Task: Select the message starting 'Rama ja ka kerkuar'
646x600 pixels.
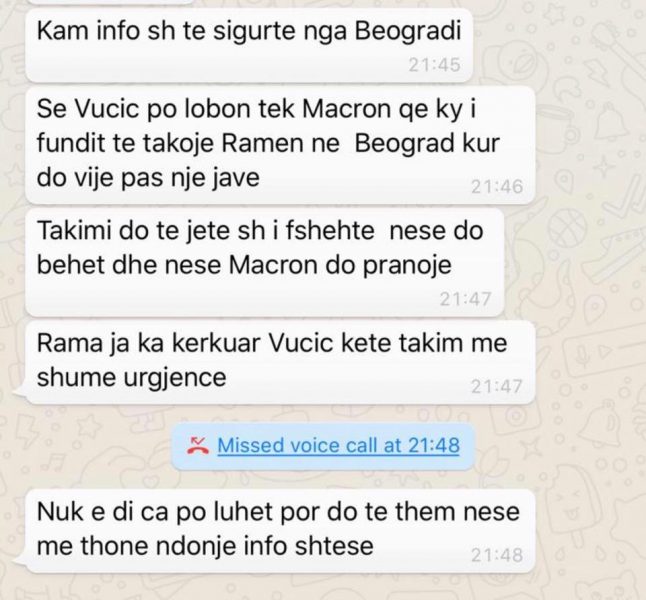Action: pyautogui.click(x=280, y=363)
